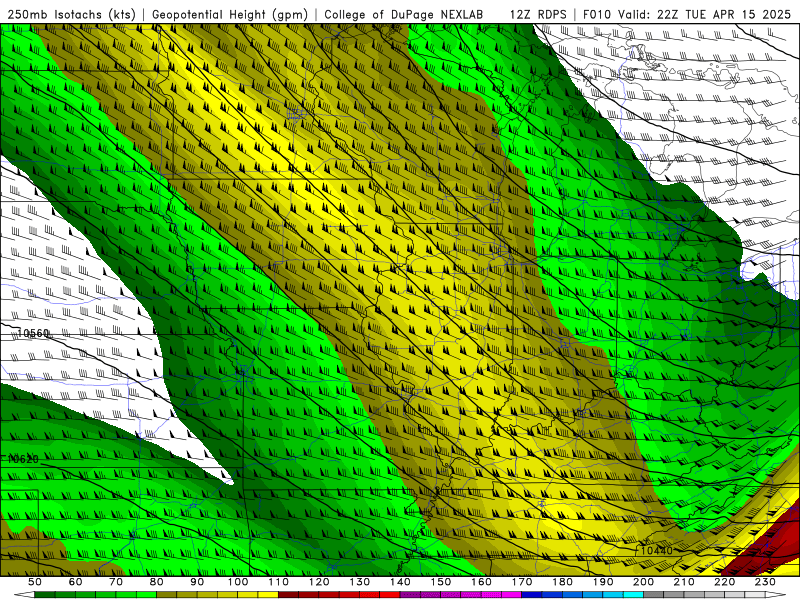Pick the dark gray swatch starting at 200
This screenshot has width=800, height=600.
coord(654,595)
